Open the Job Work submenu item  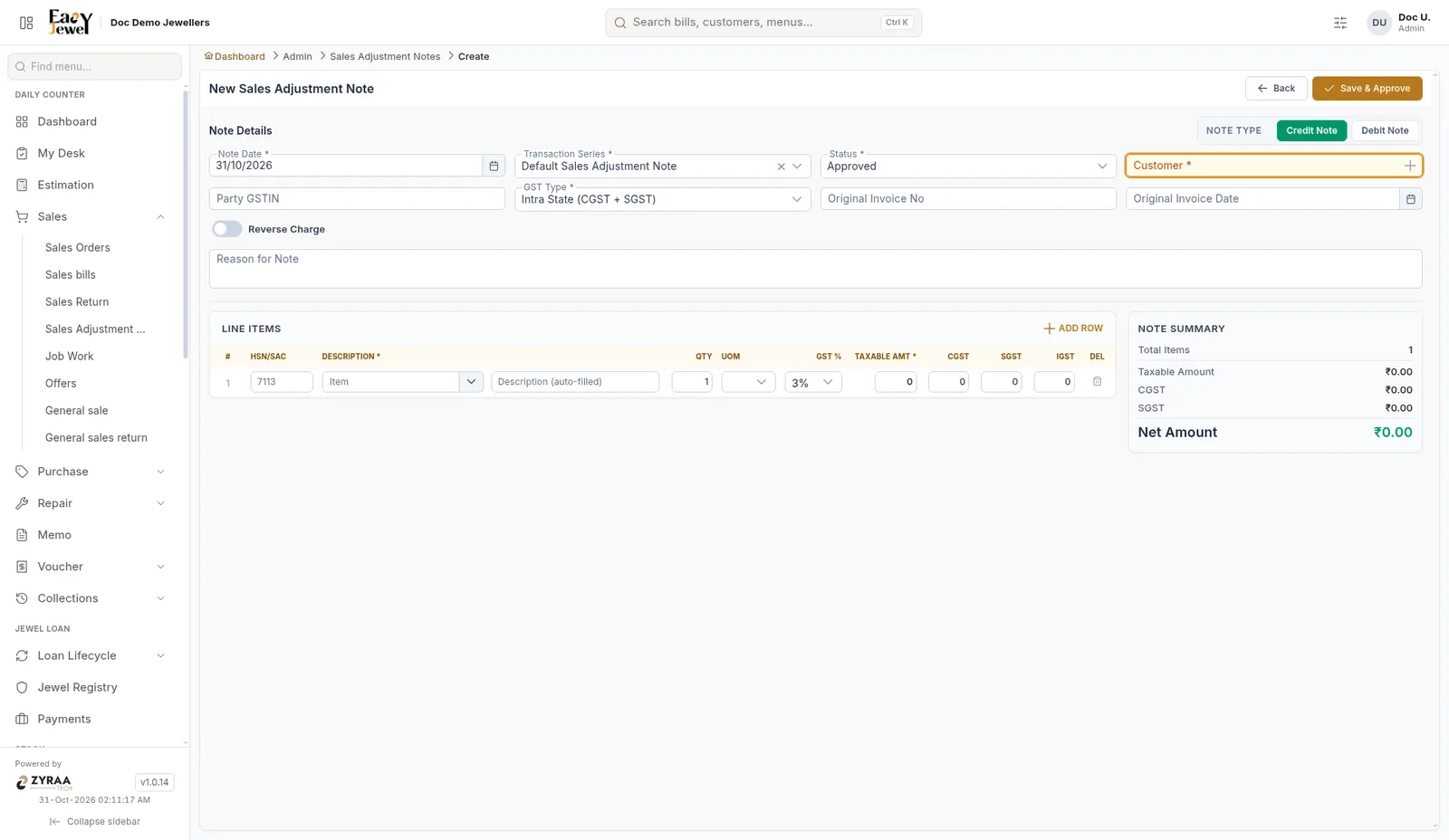pyautogui.click(x=70, y=356)
